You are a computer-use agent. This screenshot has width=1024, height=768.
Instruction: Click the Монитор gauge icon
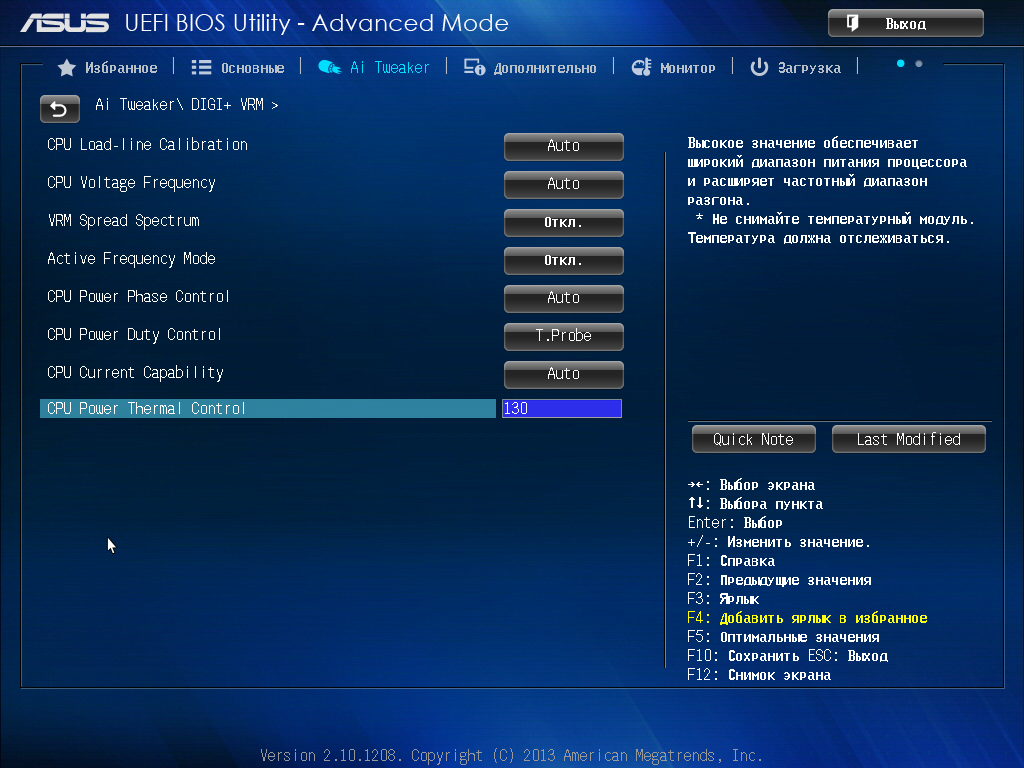click(641, 67)
